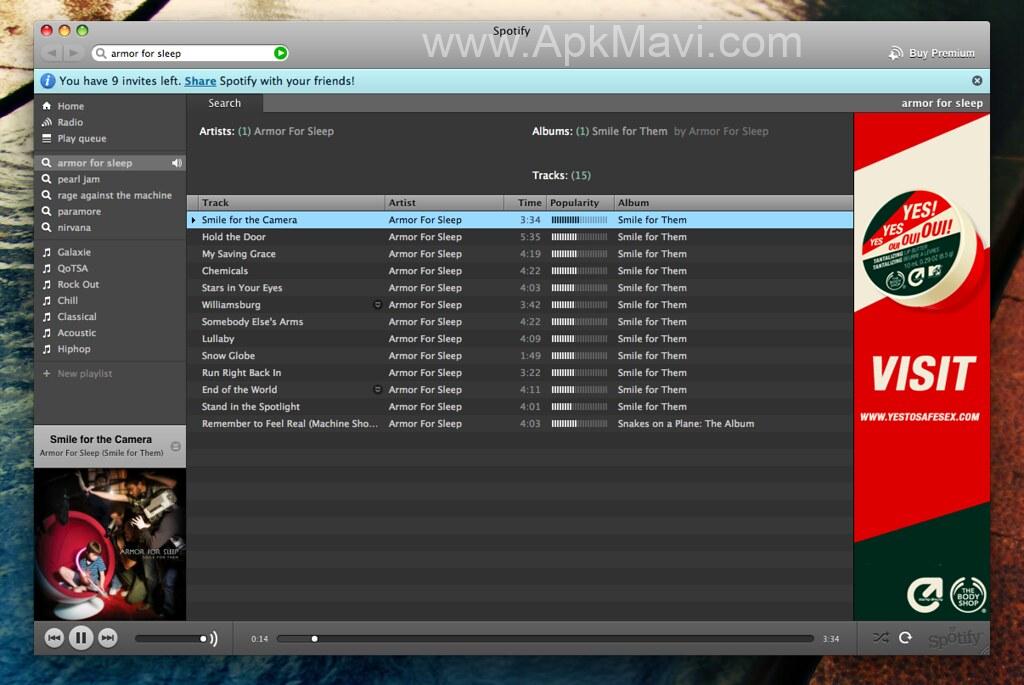Dismiss the invites notification banner
The width and height of the screenshot is (1024, 685).
click(977, 81)
